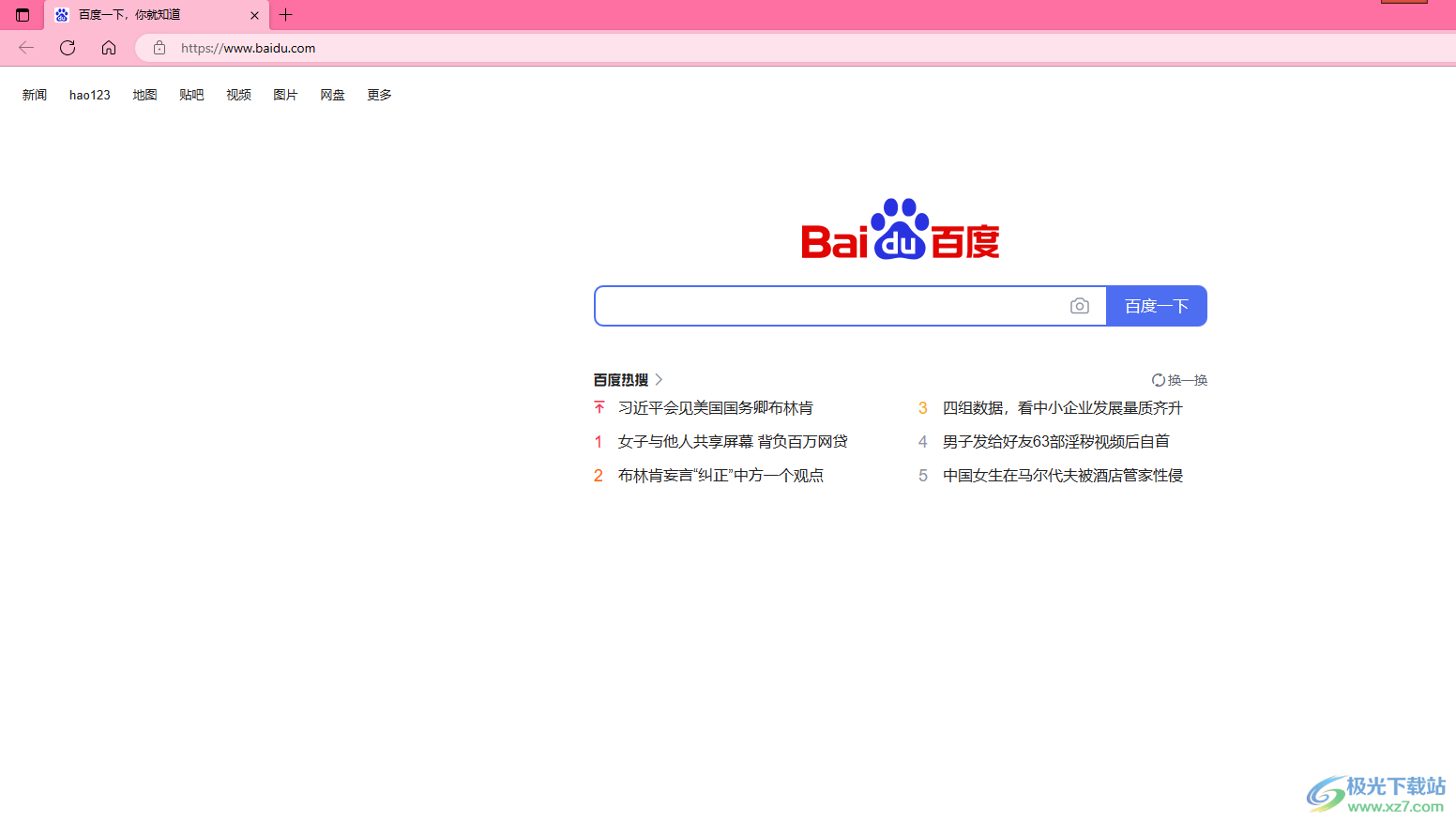View site information lock icon
Viewport: 1456px width, 822px height.
(159, 48)
